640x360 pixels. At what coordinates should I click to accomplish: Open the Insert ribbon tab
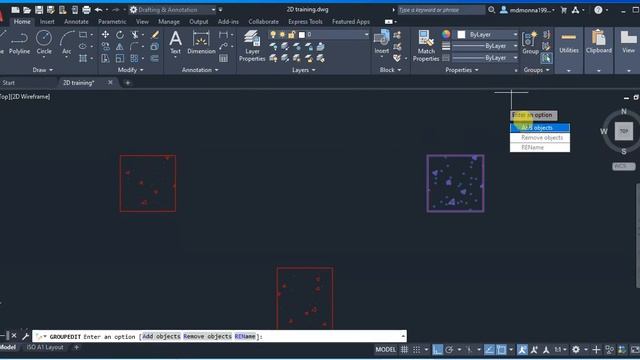coord(47,22)
